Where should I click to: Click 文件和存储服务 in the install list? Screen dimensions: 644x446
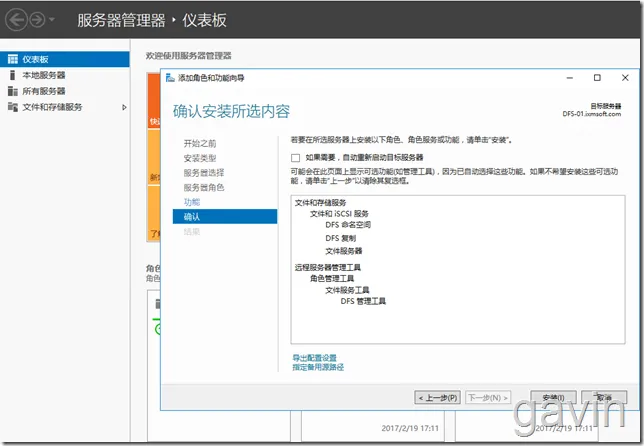point(320,203)
